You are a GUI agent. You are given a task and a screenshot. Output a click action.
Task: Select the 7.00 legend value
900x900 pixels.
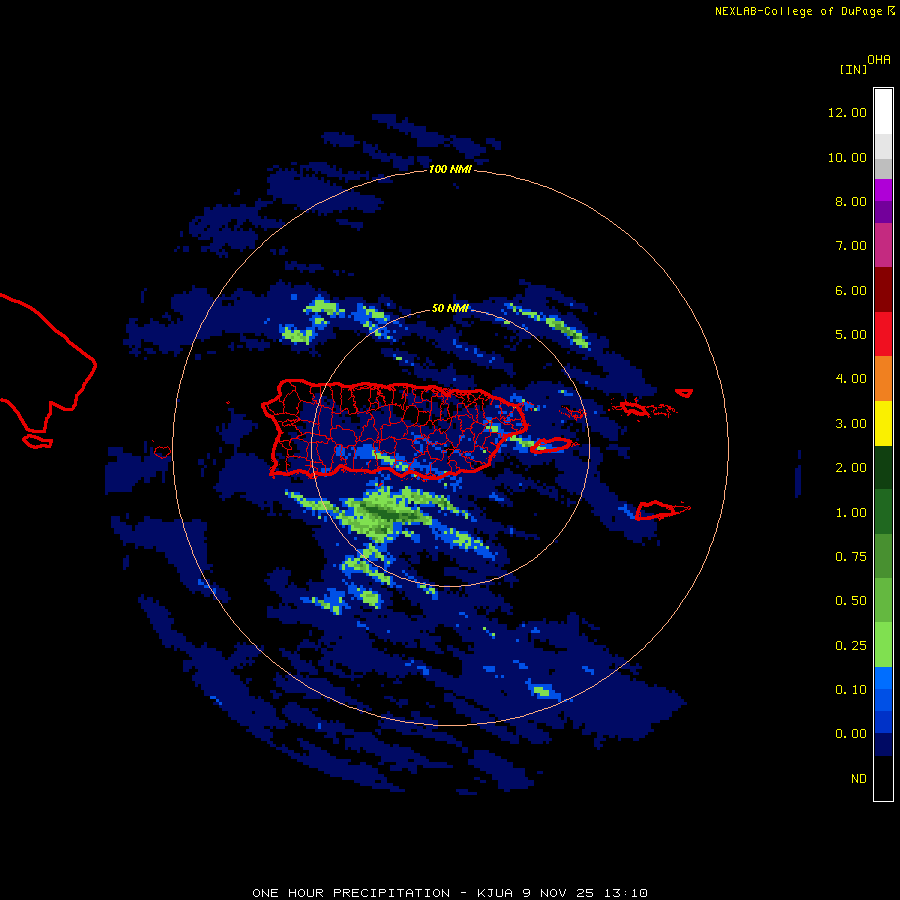coord(851,246)
